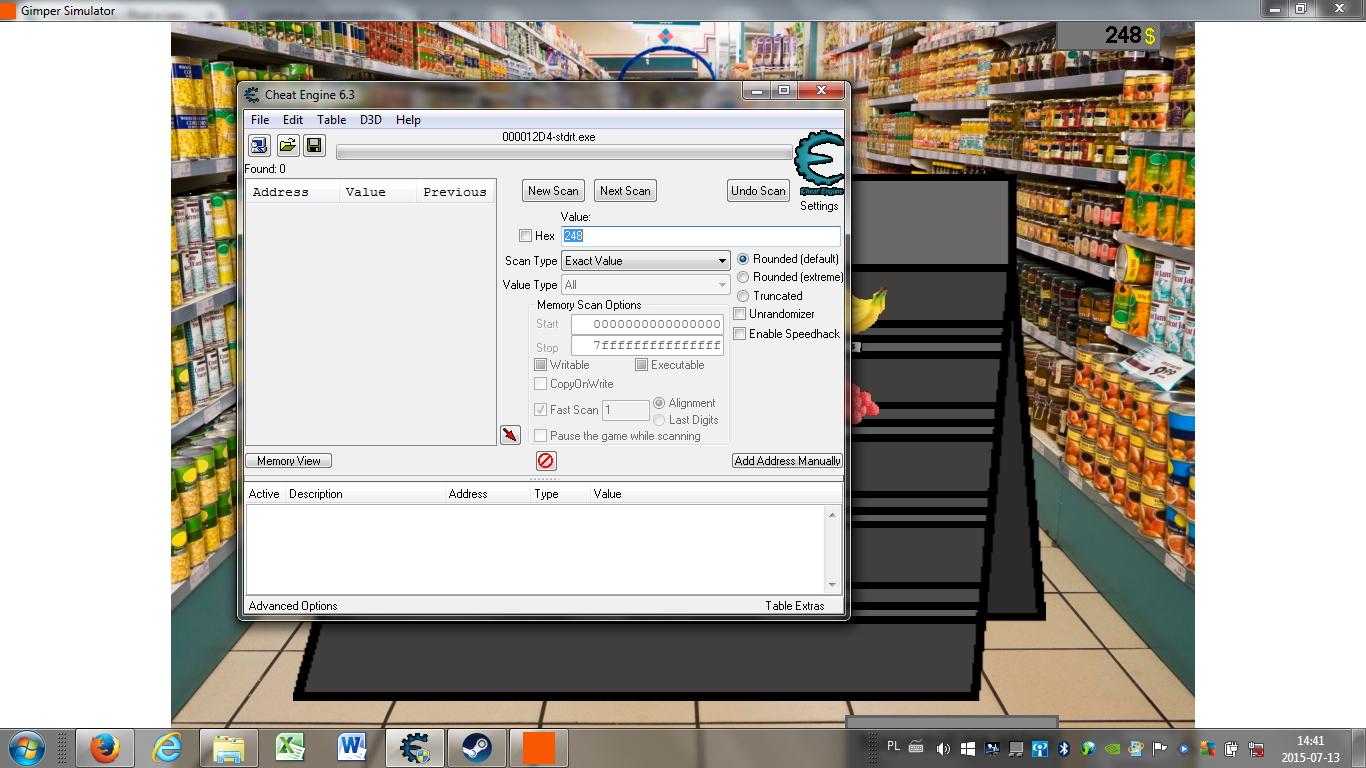
Task: Click the floppy disk save icon
Action: pyautogui.click(x=314, y=145)
